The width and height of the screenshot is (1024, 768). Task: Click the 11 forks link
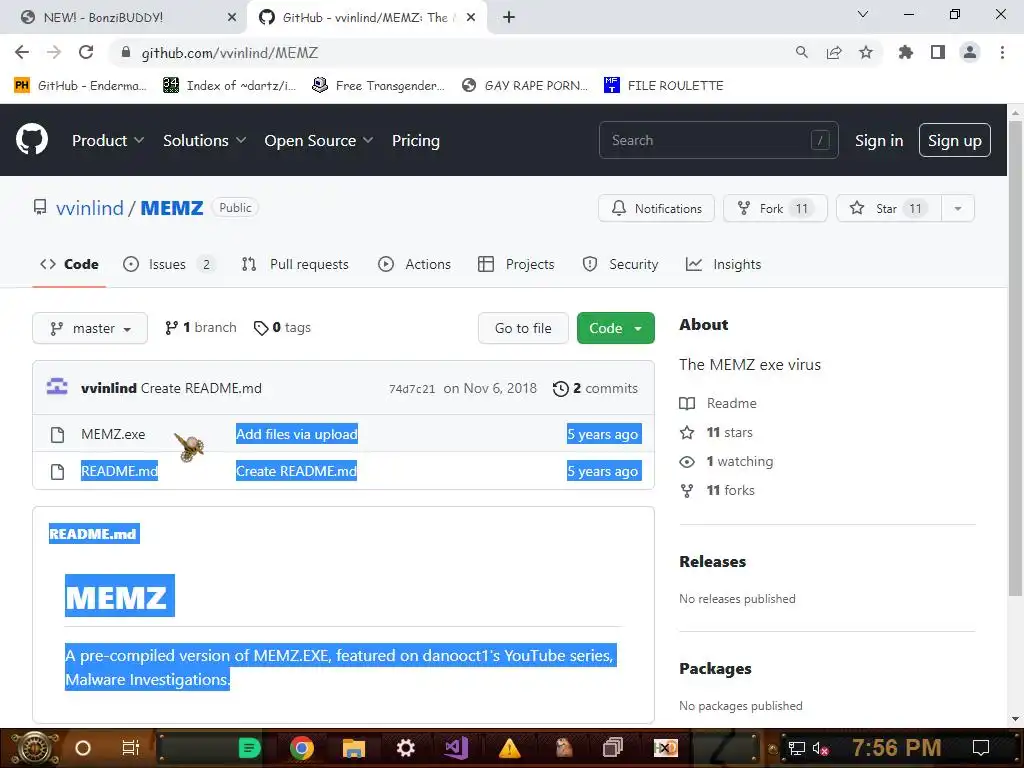[x=717, y=490]
